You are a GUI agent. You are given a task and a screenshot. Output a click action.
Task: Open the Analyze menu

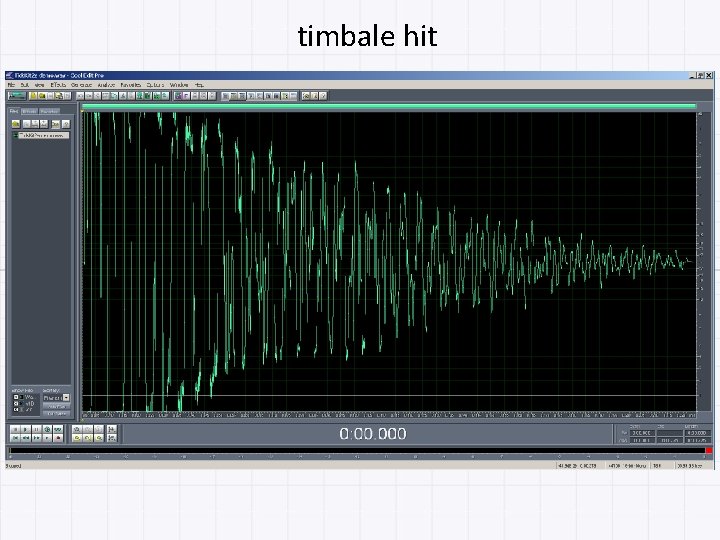(106, 85)
